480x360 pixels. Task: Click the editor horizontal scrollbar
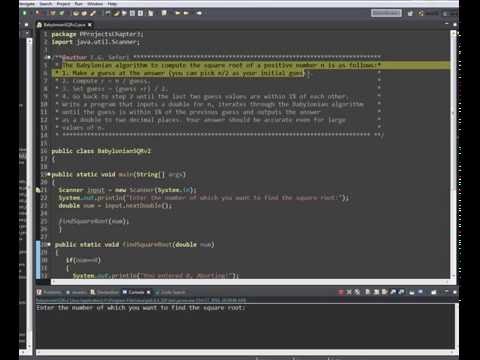click(250, 282)
